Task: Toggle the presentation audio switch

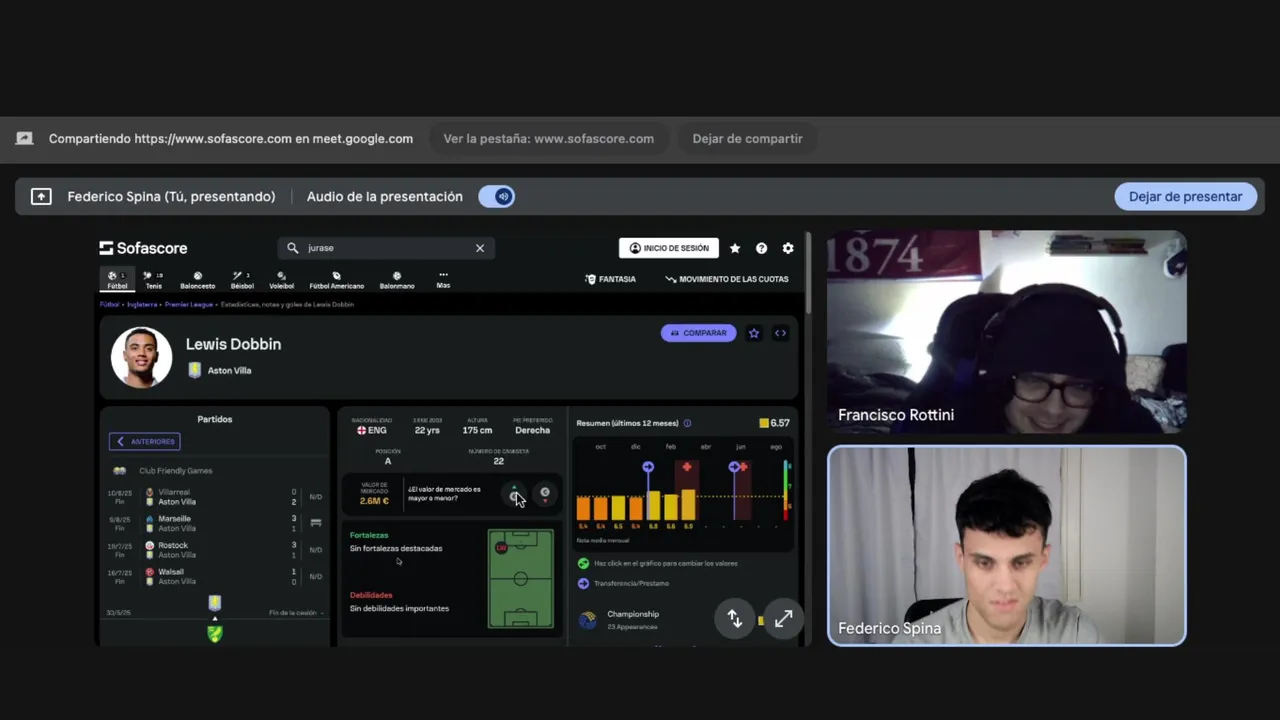Action: (x=497, y=197)
